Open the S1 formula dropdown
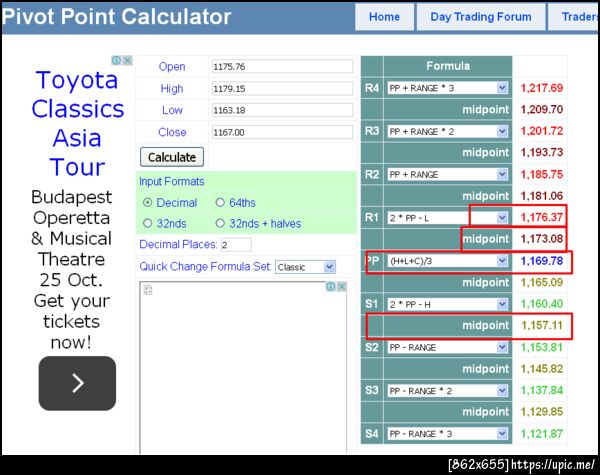The width and height of the screenshot is (600, 475). (x=448, y=304)
